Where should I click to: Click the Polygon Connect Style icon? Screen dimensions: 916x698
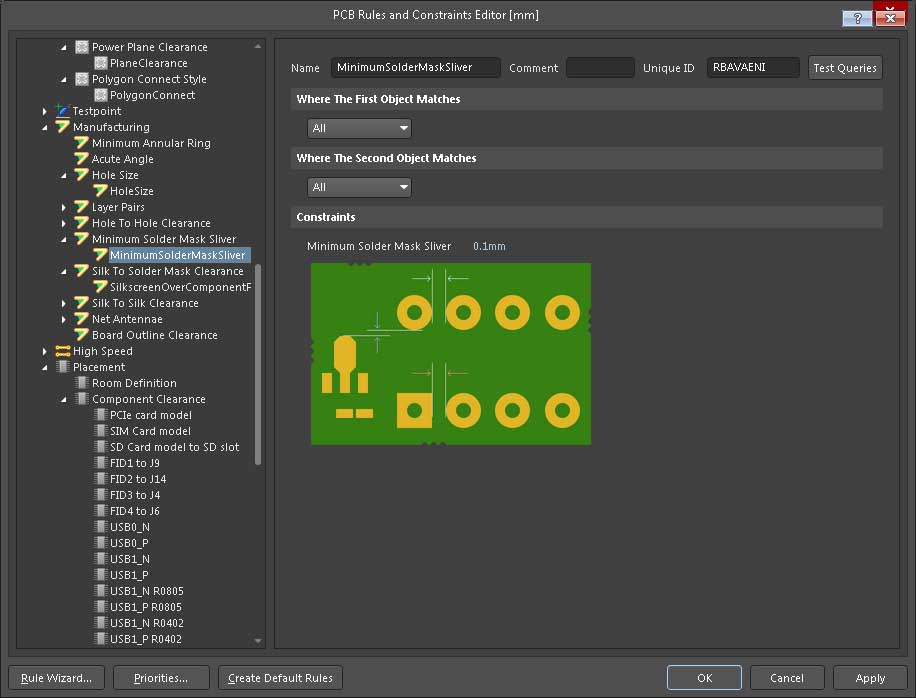point(82,79)
